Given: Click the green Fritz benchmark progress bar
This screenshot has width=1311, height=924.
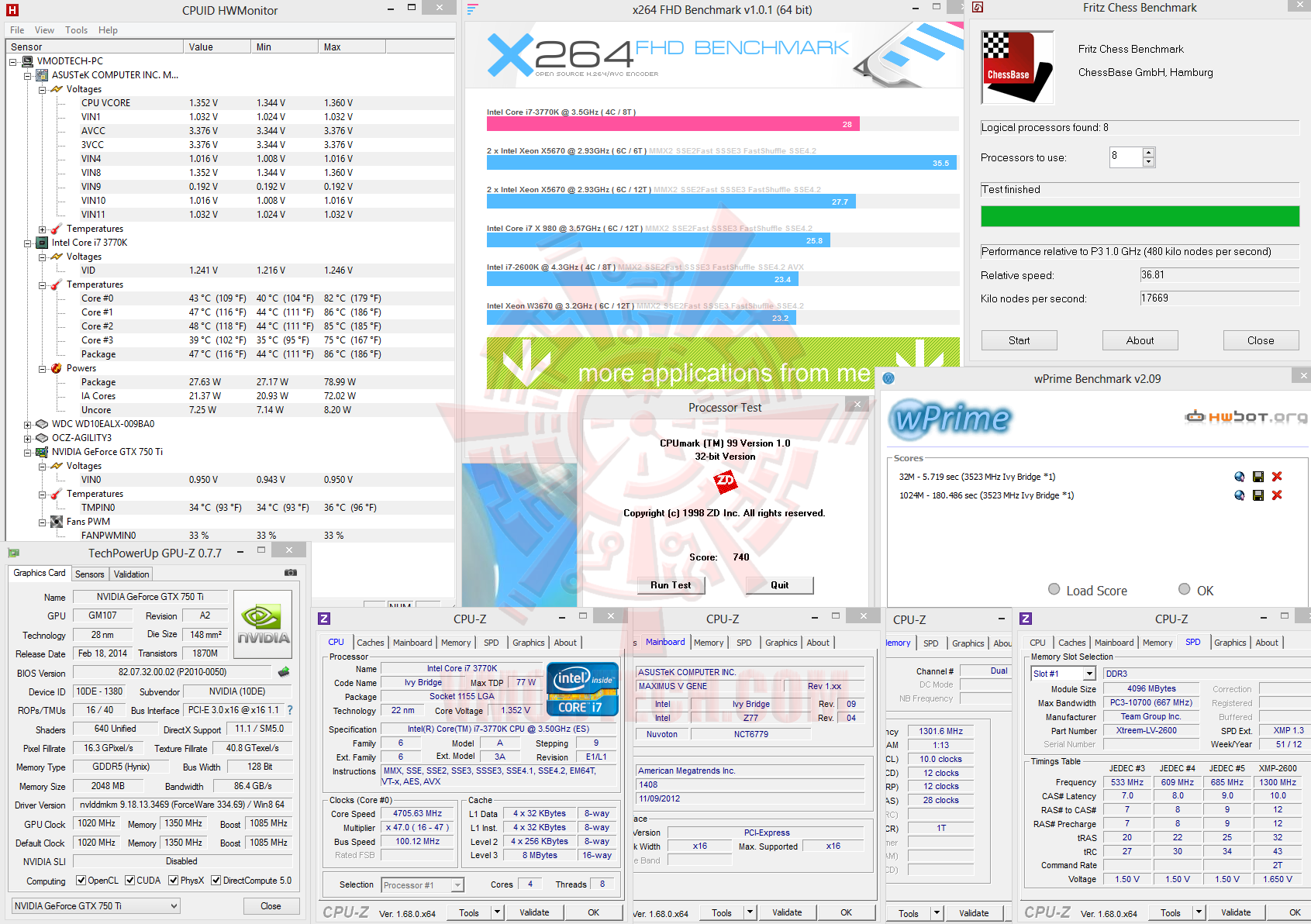Looking at the screenshot, I should 1140,216.
